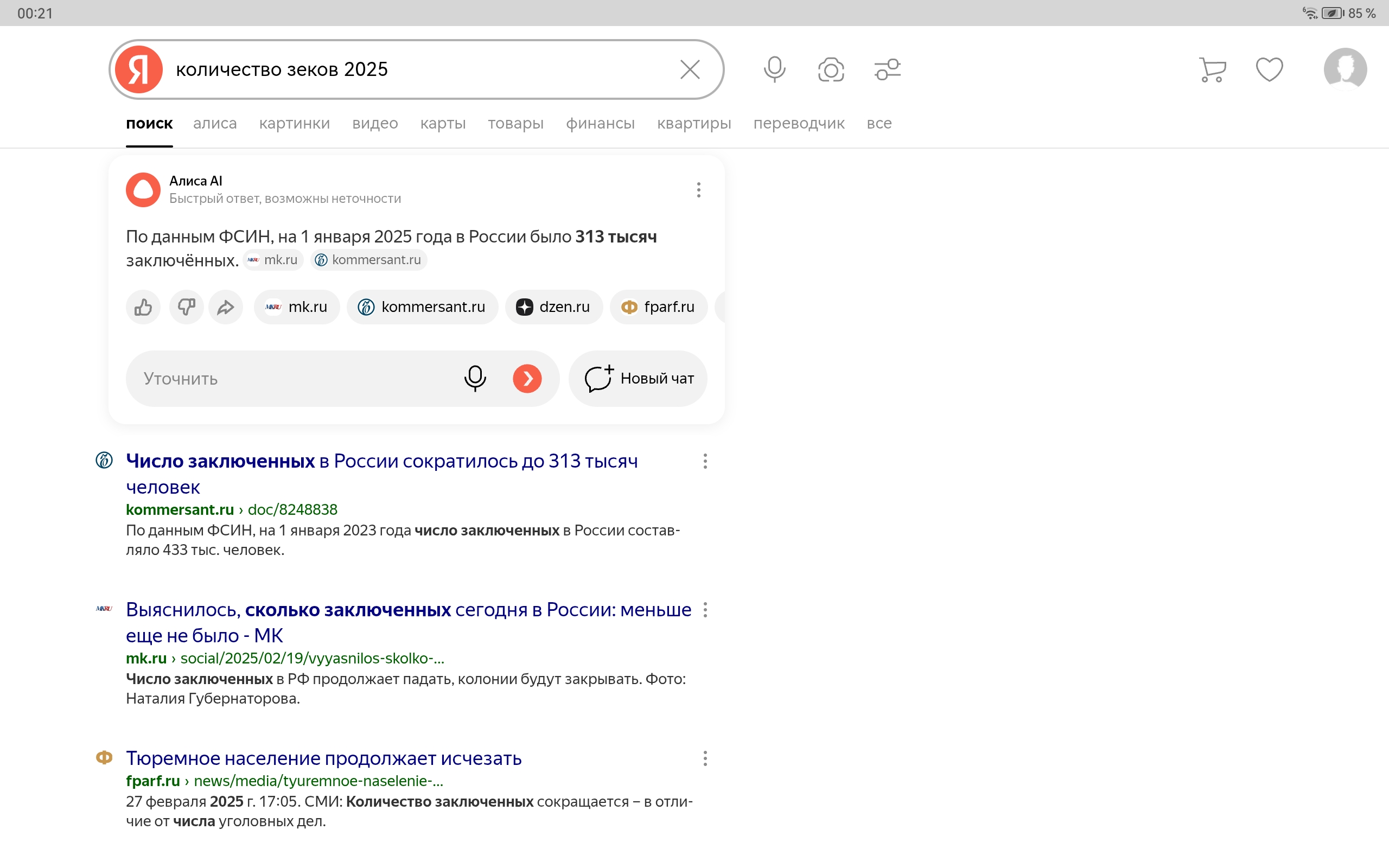The width and height of the screenshot is (1389, 868).
Task: Click the voice search microphone icon
Action: (x=774, y=69)
